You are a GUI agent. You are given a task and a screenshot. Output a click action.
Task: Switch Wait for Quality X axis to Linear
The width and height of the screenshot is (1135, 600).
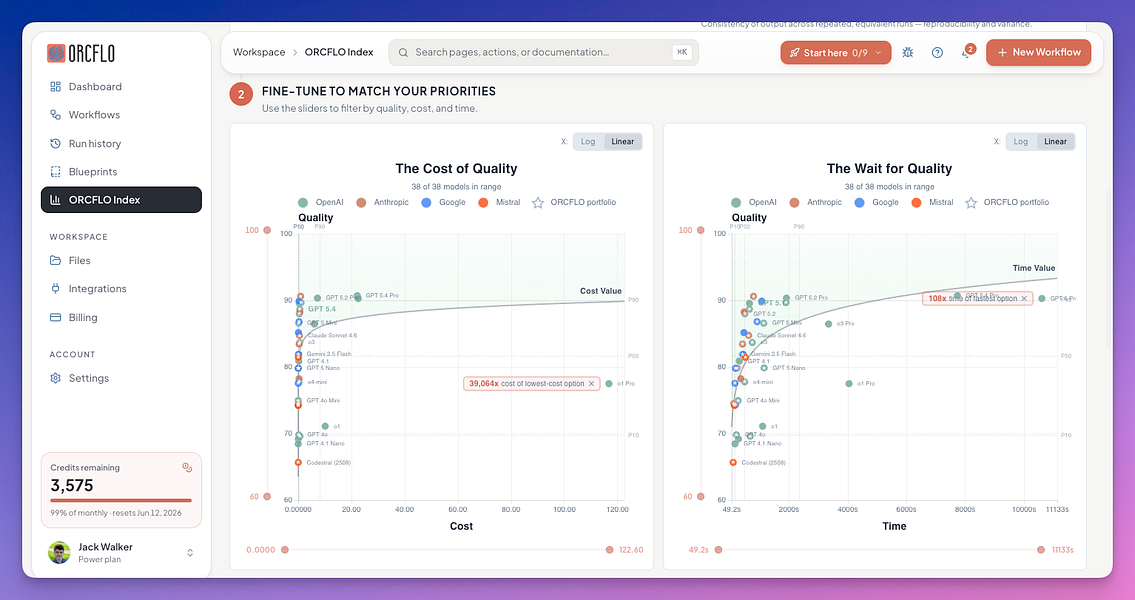(x=1055, y=142)
